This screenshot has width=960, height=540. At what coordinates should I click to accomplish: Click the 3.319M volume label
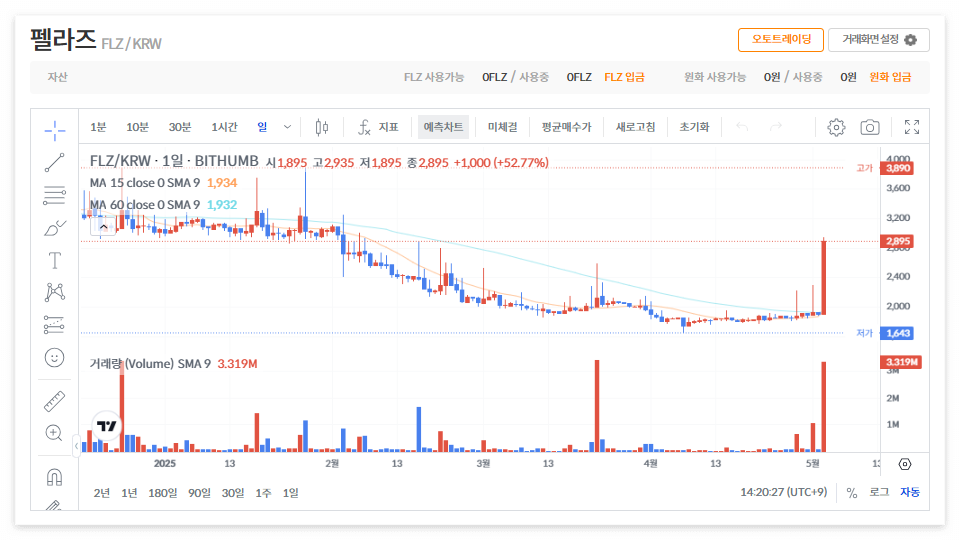pos(901,362)
